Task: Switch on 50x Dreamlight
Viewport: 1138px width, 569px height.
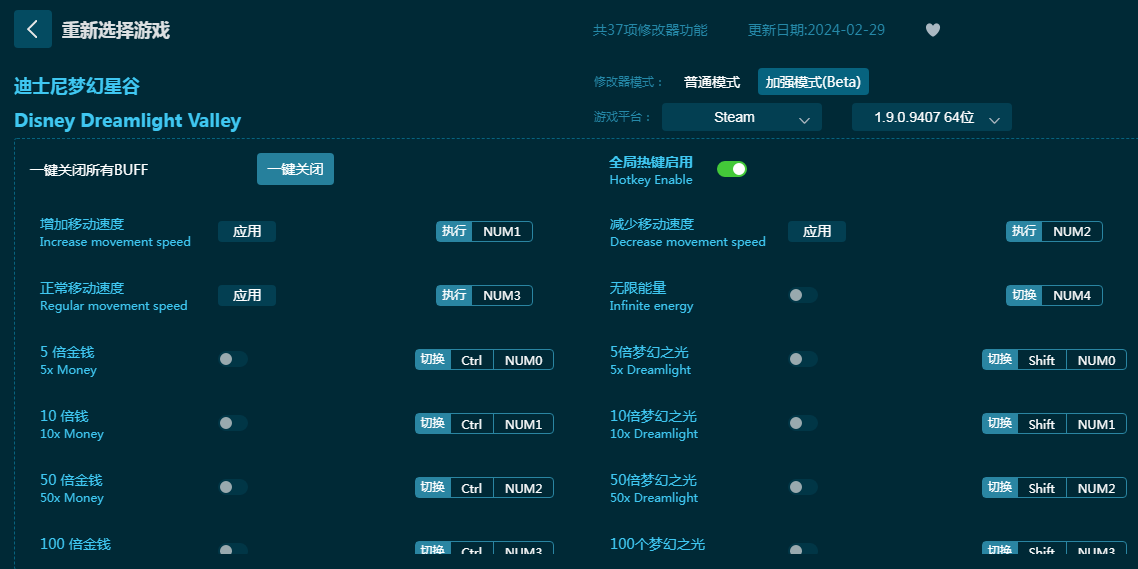Action: coord(803,487)
